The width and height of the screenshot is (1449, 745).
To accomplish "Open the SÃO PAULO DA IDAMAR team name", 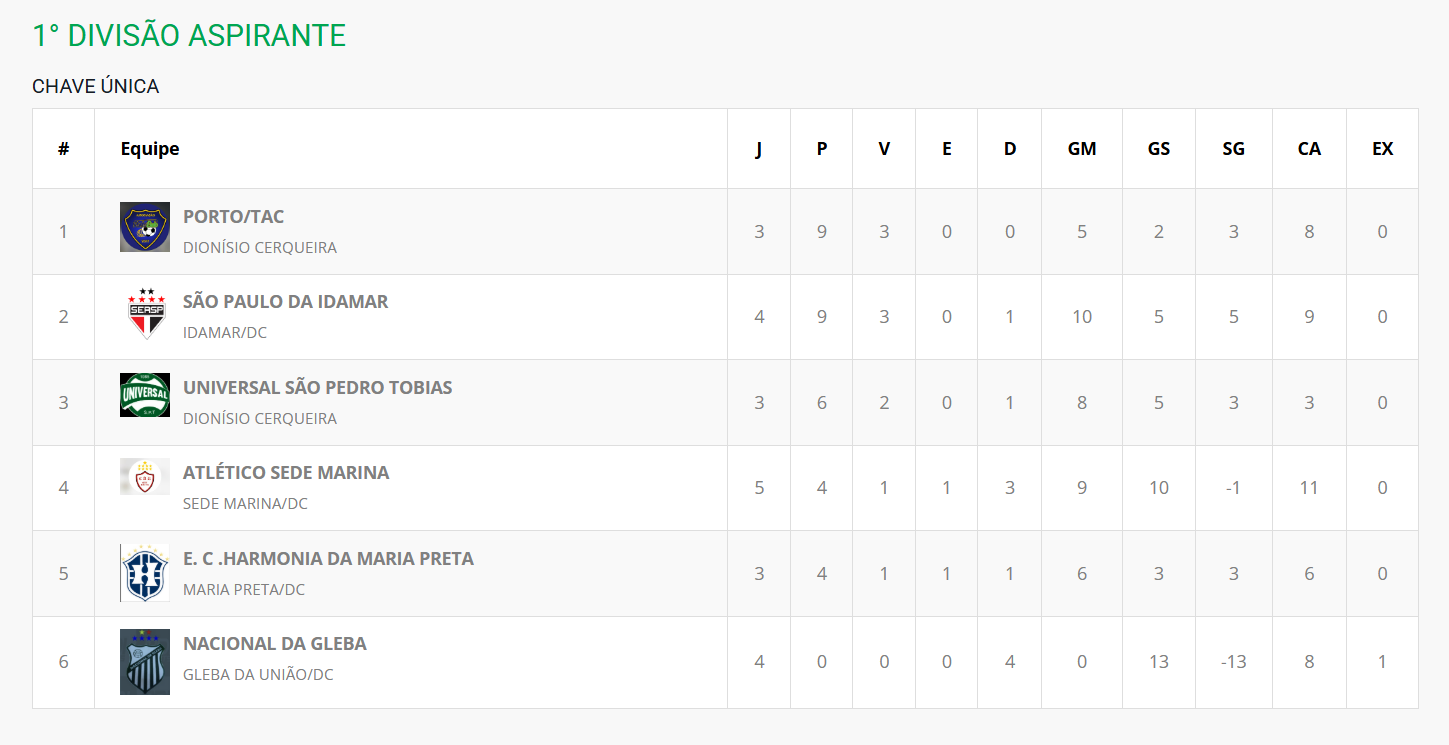I will 285,302.
